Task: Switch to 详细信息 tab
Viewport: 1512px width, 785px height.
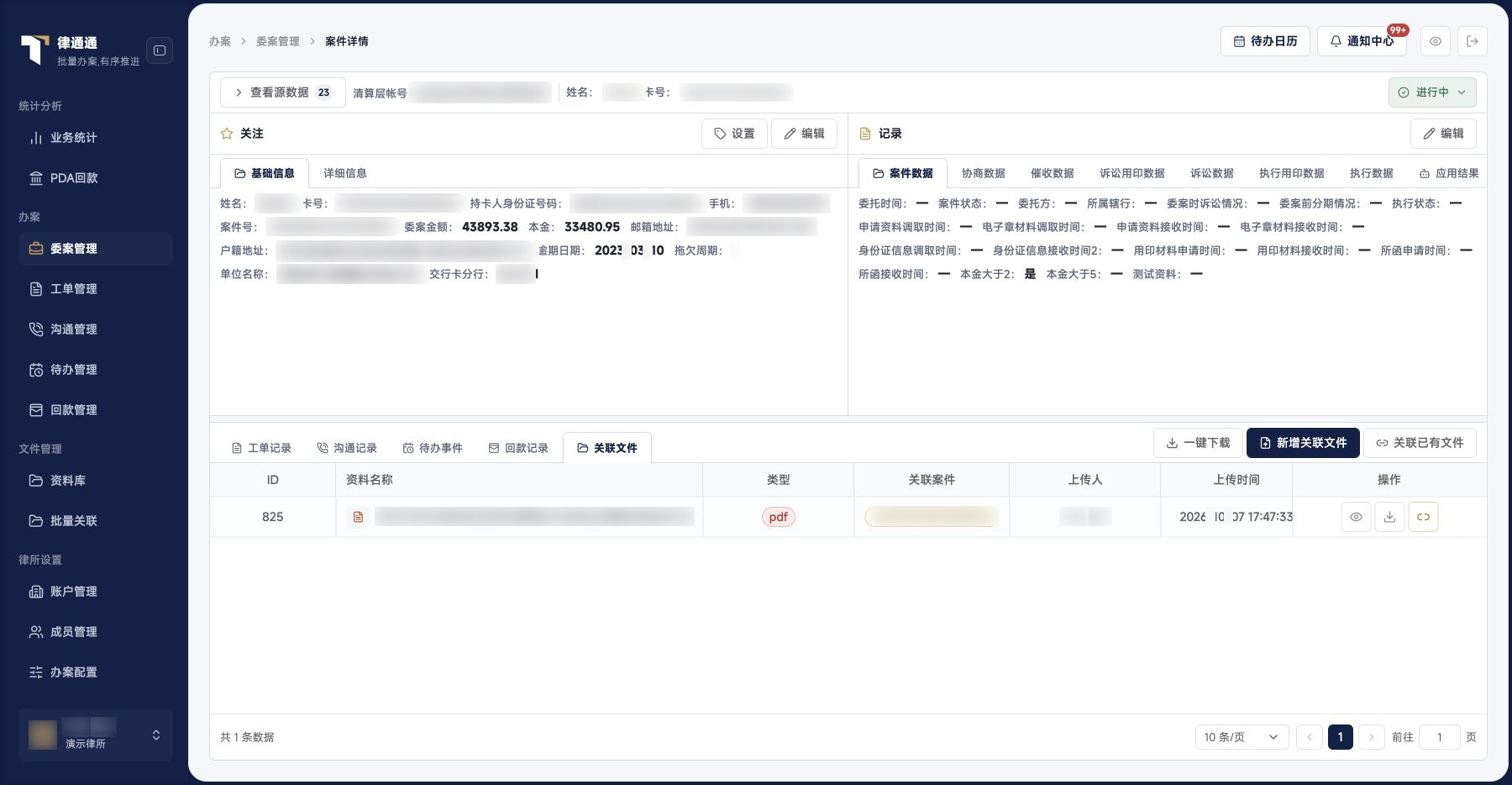Action: [345, 173]
